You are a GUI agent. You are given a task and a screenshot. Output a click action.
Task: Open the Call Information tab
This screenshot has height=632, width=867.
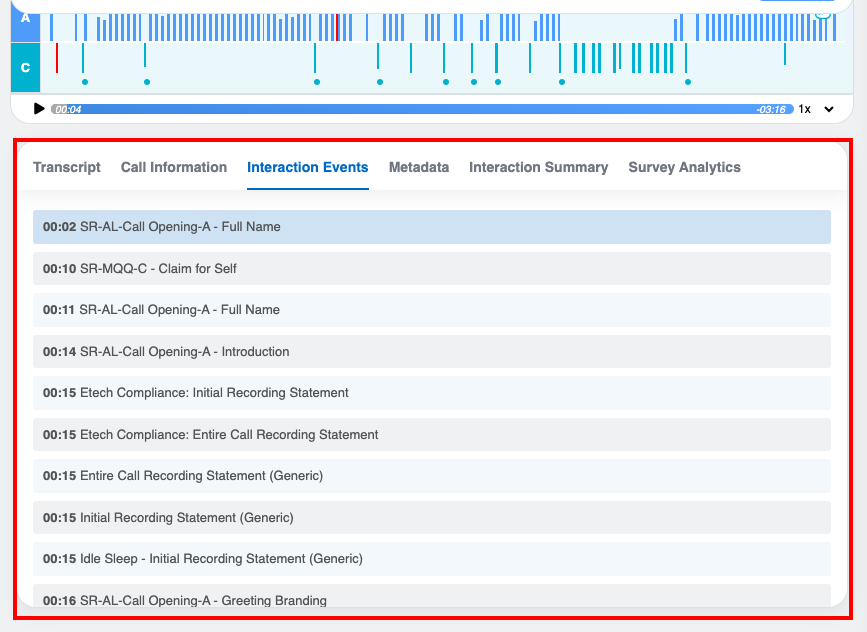pos(174,167)
